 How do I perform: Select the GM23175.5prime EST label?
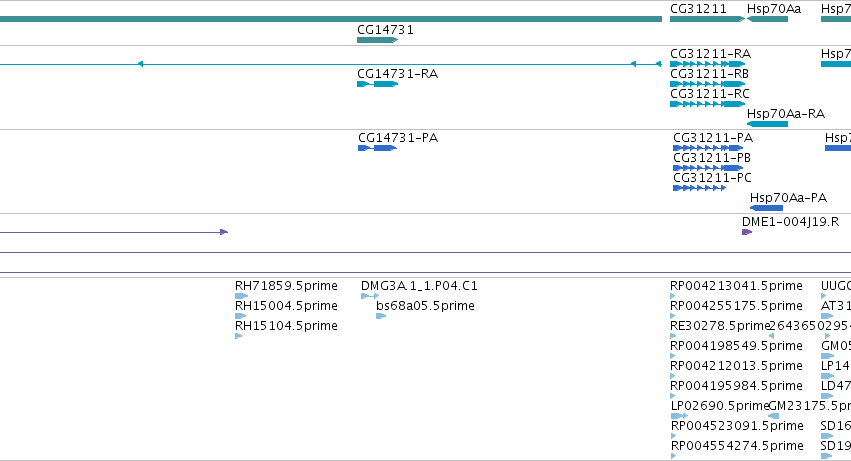pyautogui.click(x=809, y=406)
